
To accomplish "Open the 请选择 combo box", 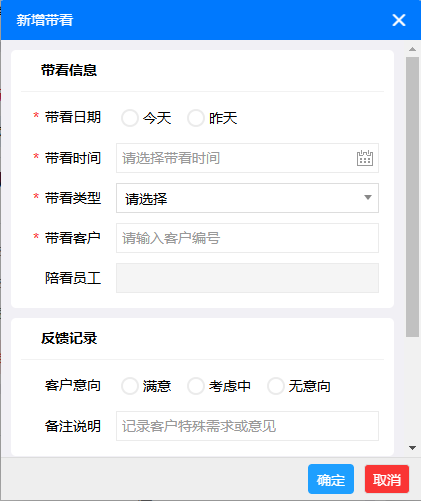I will 247,198.
